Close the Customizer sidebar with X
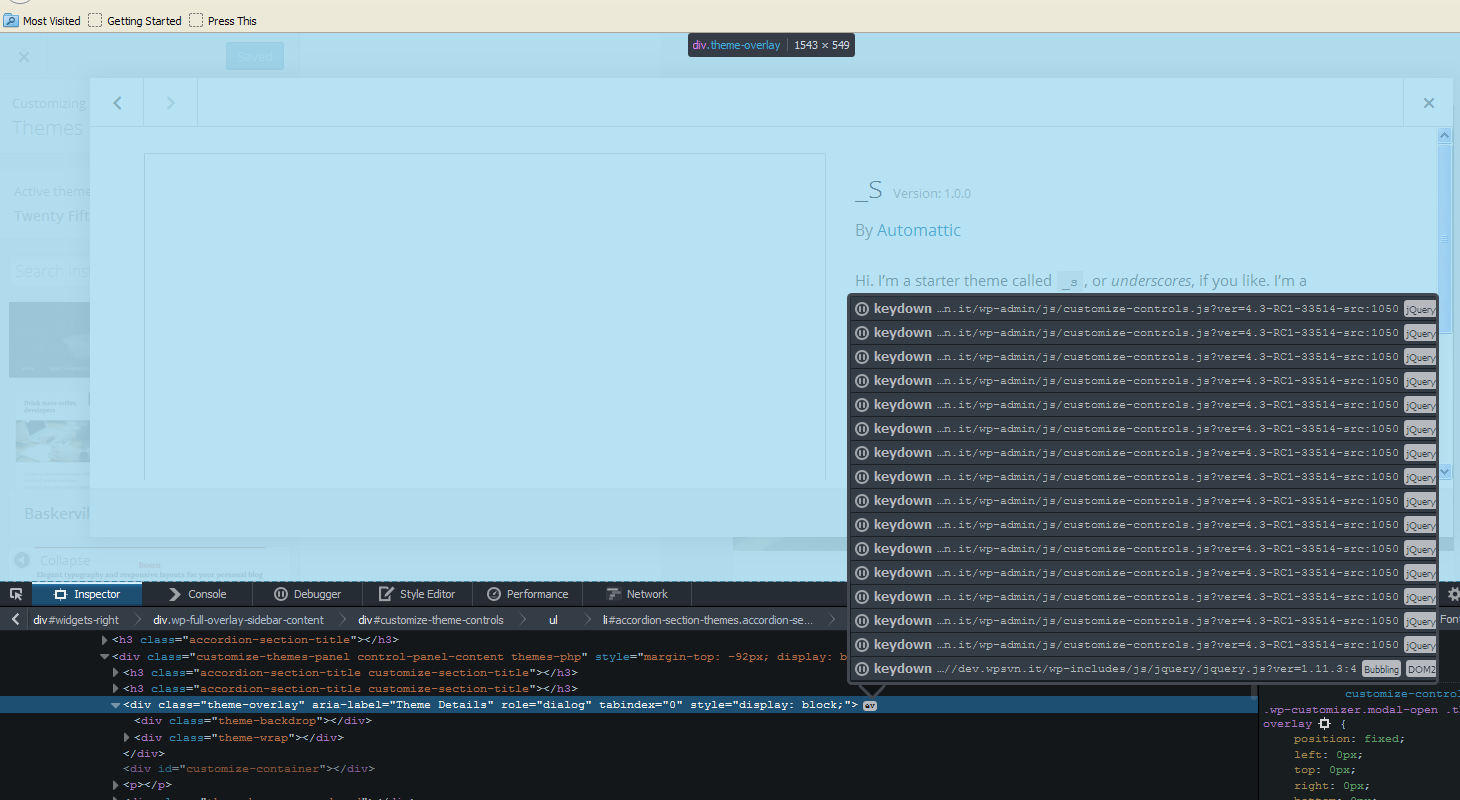Screen dimensions: 1460x800 point(24,57)
